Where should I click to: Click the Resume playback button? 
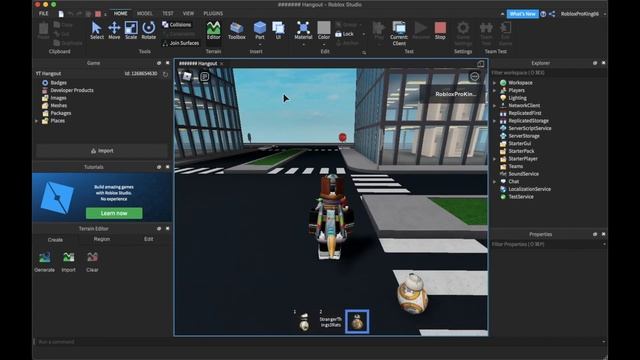click(x=421, y=31)
